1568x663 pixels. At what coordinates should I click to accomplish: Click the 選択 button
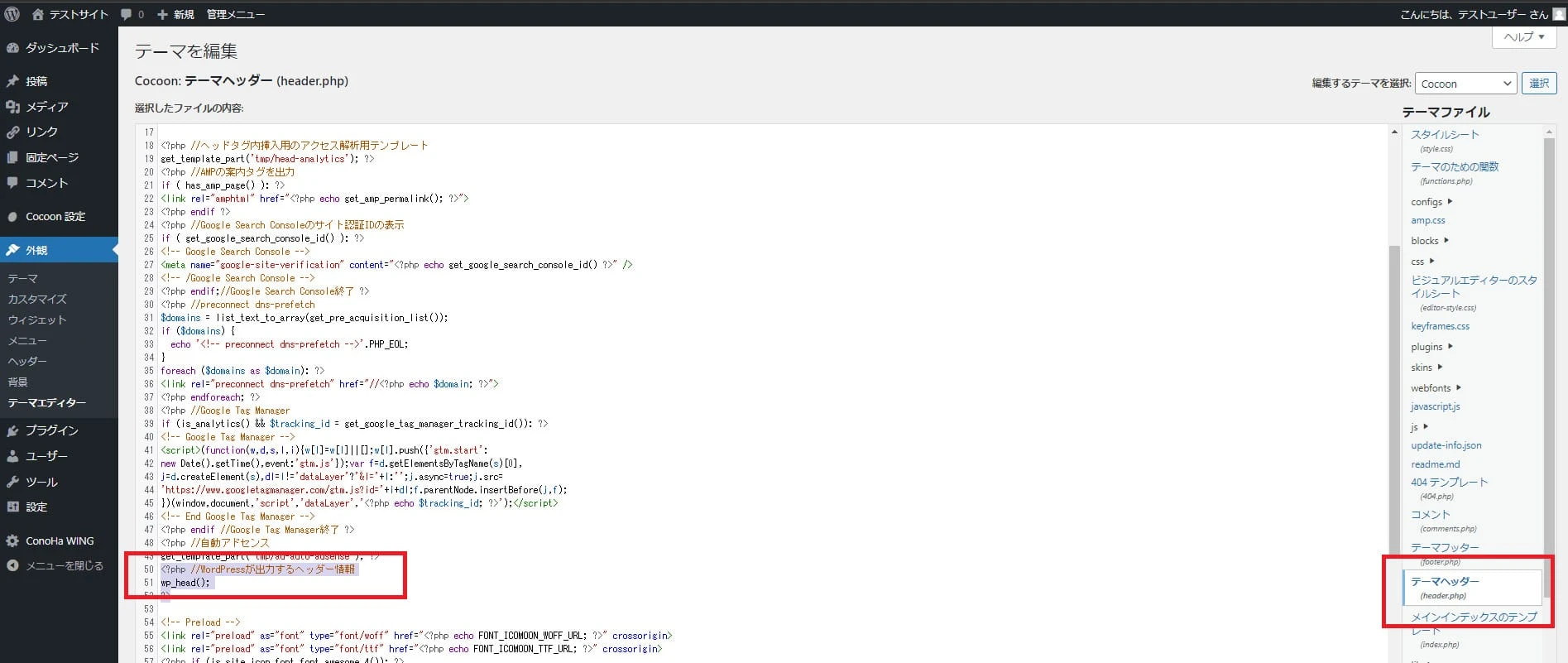coord(1539,84)
